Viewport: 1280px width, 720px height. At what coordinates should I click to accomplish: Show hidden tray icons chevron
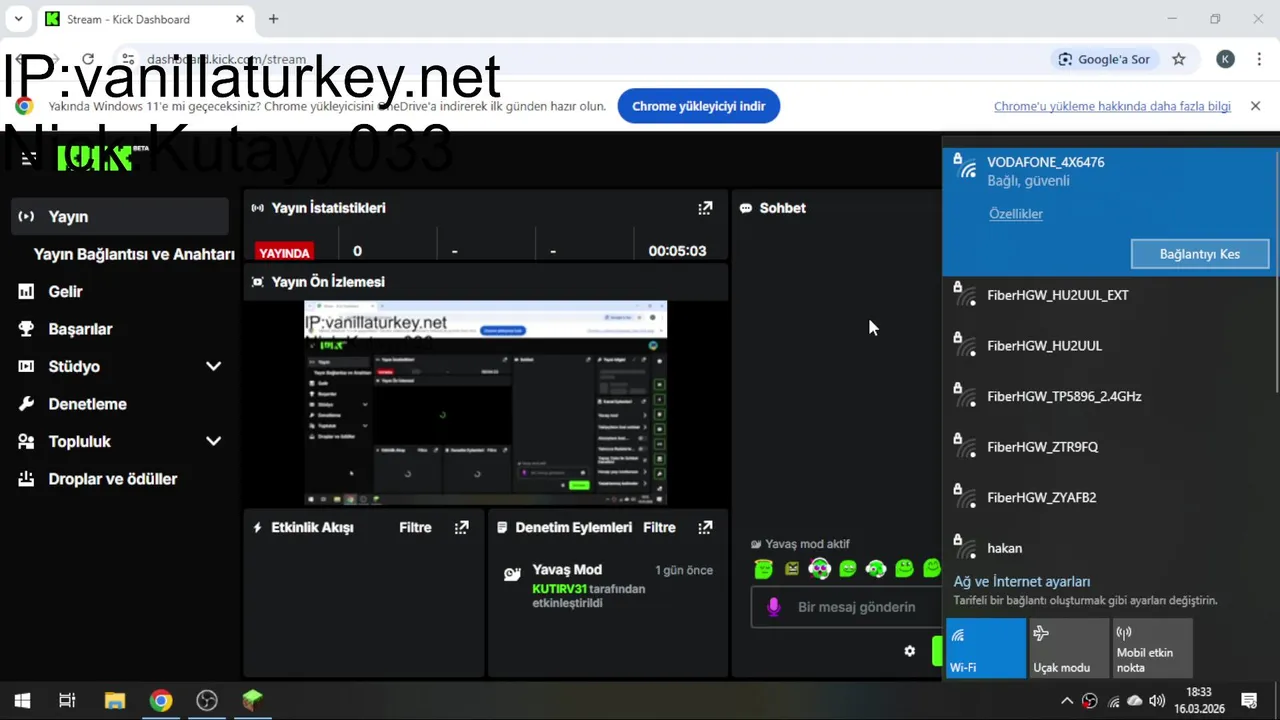tap(1067, 701)
